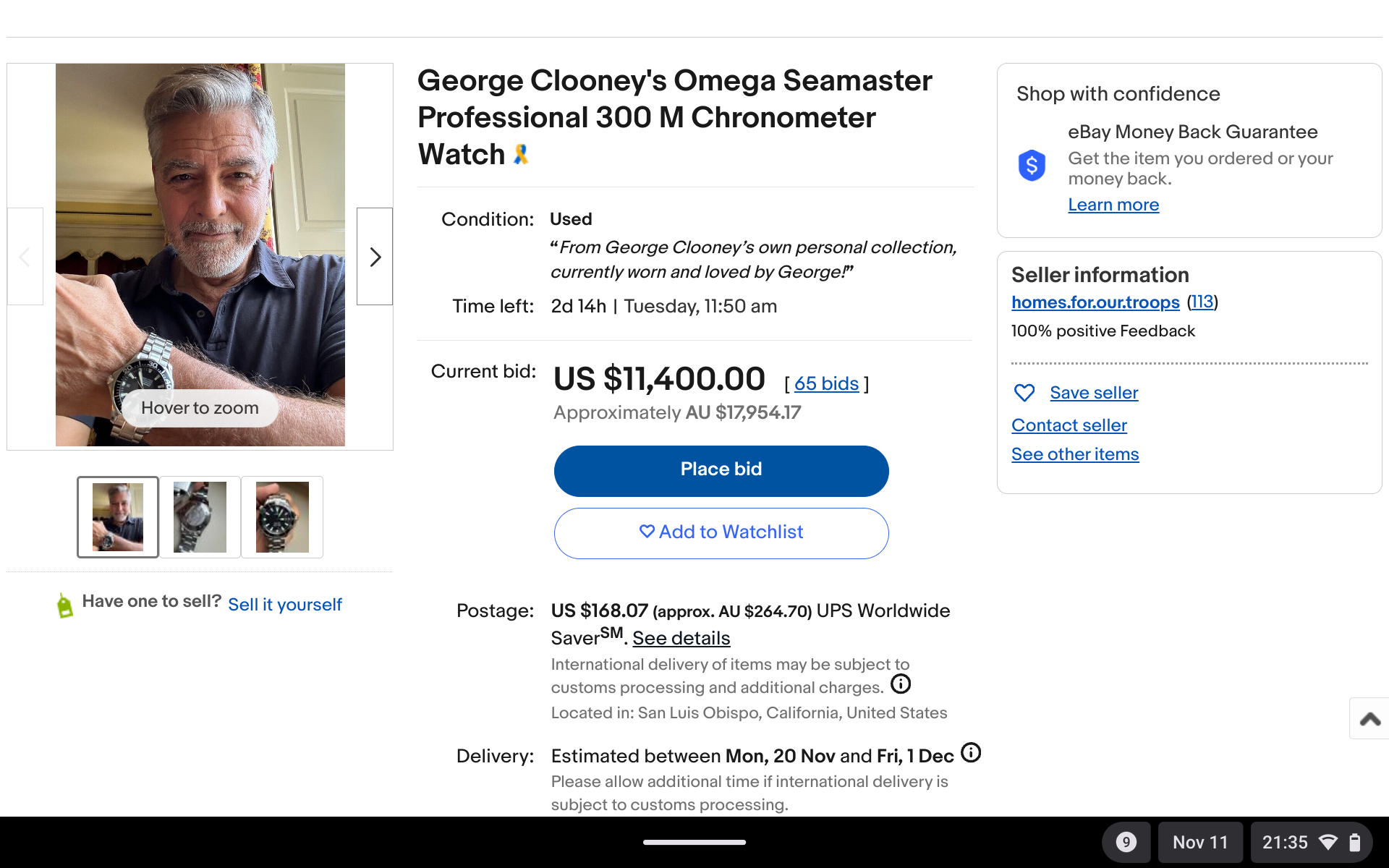Screen dimensions: 1389x868
Task: Click the Save seller heart icon
Action: (x=1024, y=393)
